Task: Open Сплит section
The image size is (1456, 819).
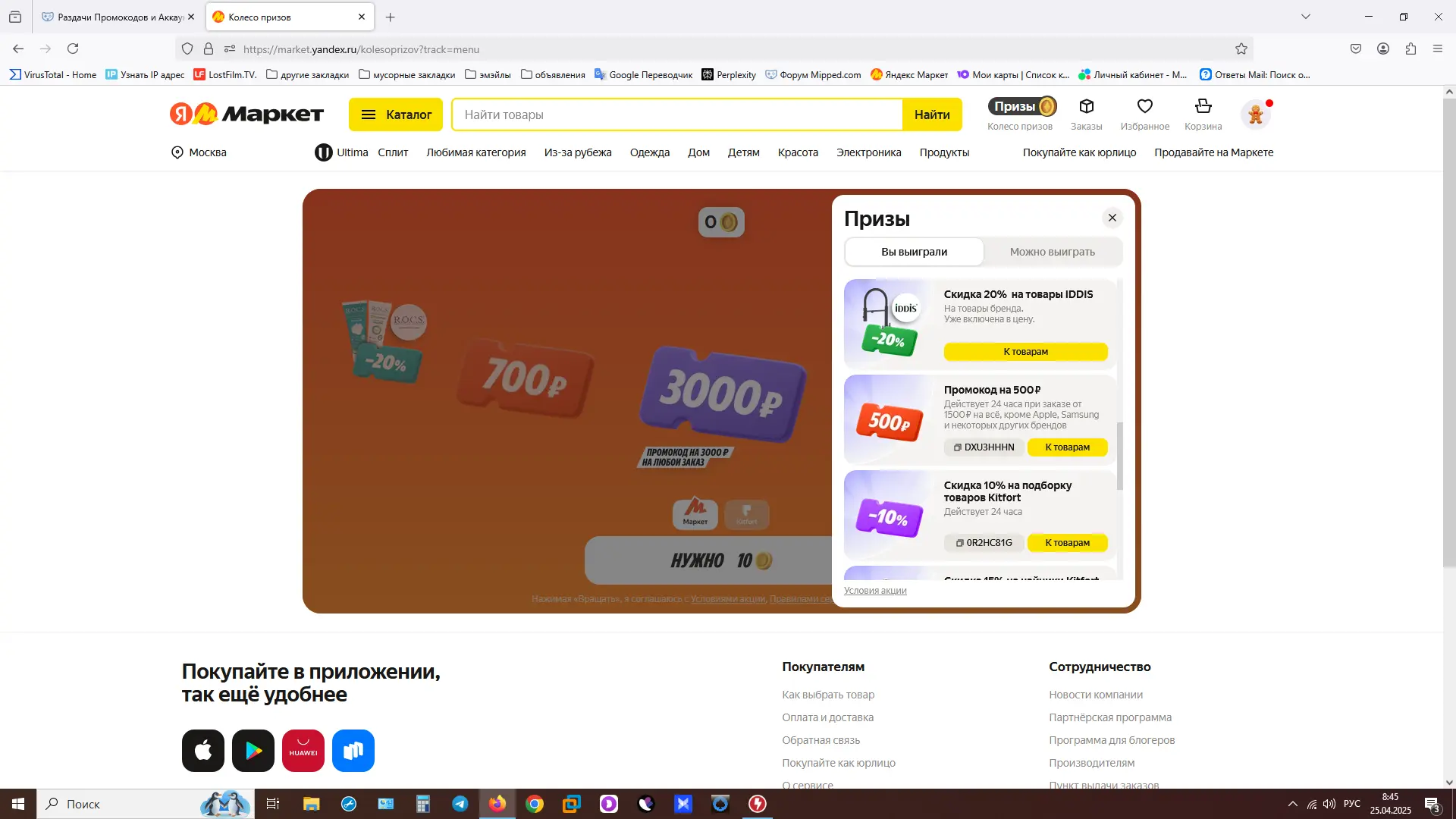Action: pos(393,152)
